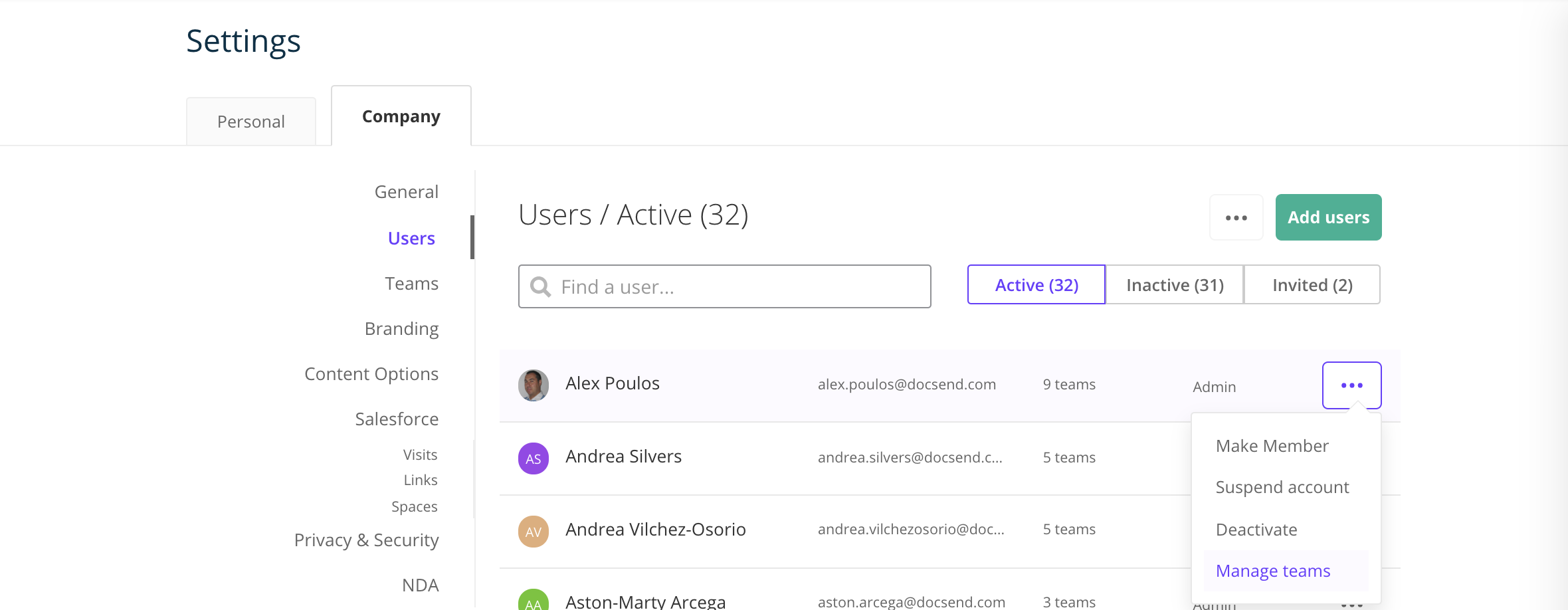Open Salesforce settings section
The height and width of the screenshot is (610, 1568).
click(397, 419)
